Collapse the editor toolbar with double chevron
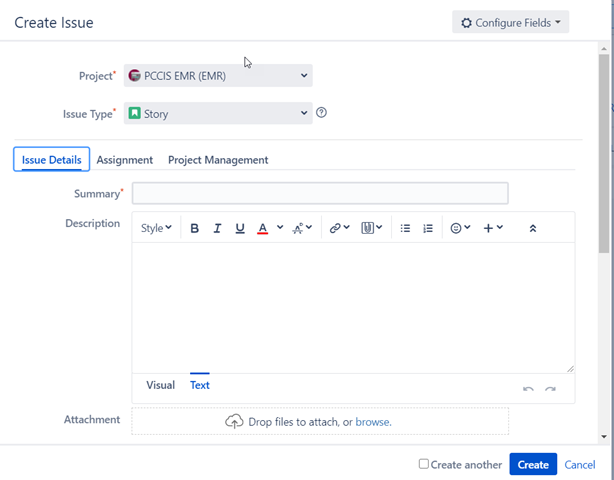Image resolution: width=614 pixels, height=480 pixels. tap(533, 229)
